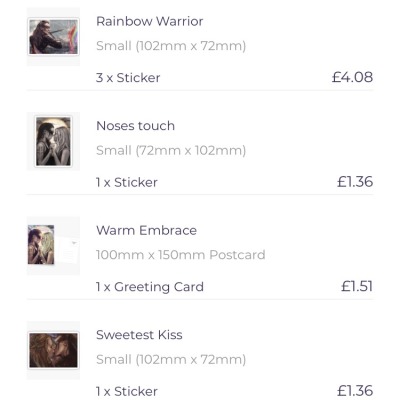Open the Noses touch product thumbnail

click(x=53, y=141)
